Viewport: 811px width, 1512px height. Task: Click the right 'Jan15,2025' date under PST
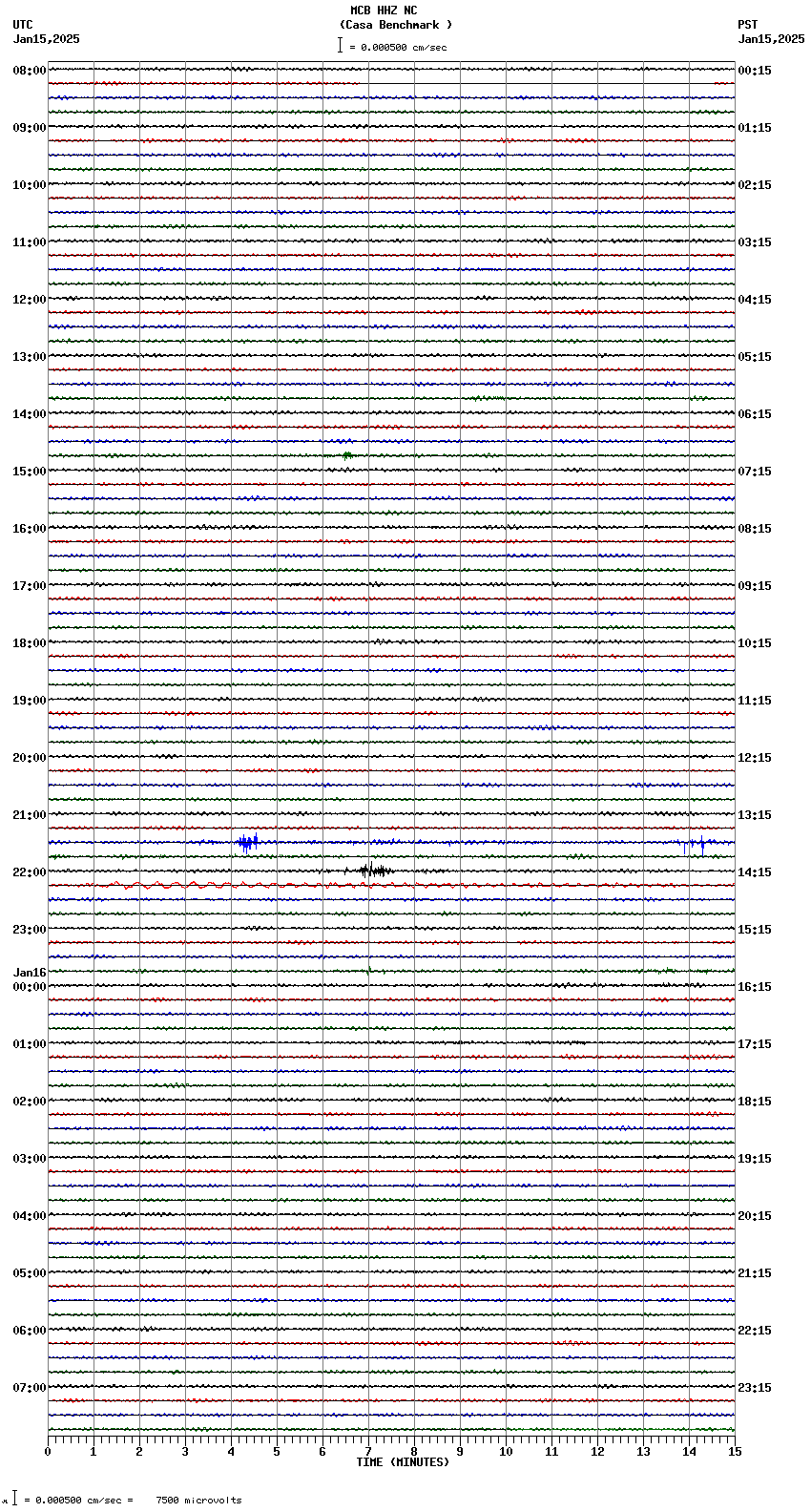point(771,39)
